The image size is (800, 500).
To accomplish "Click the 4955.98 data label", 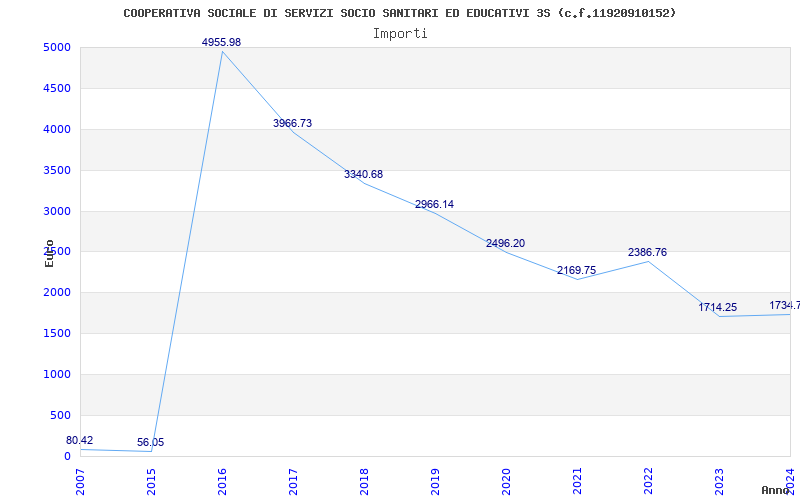I will coord(221,42).
